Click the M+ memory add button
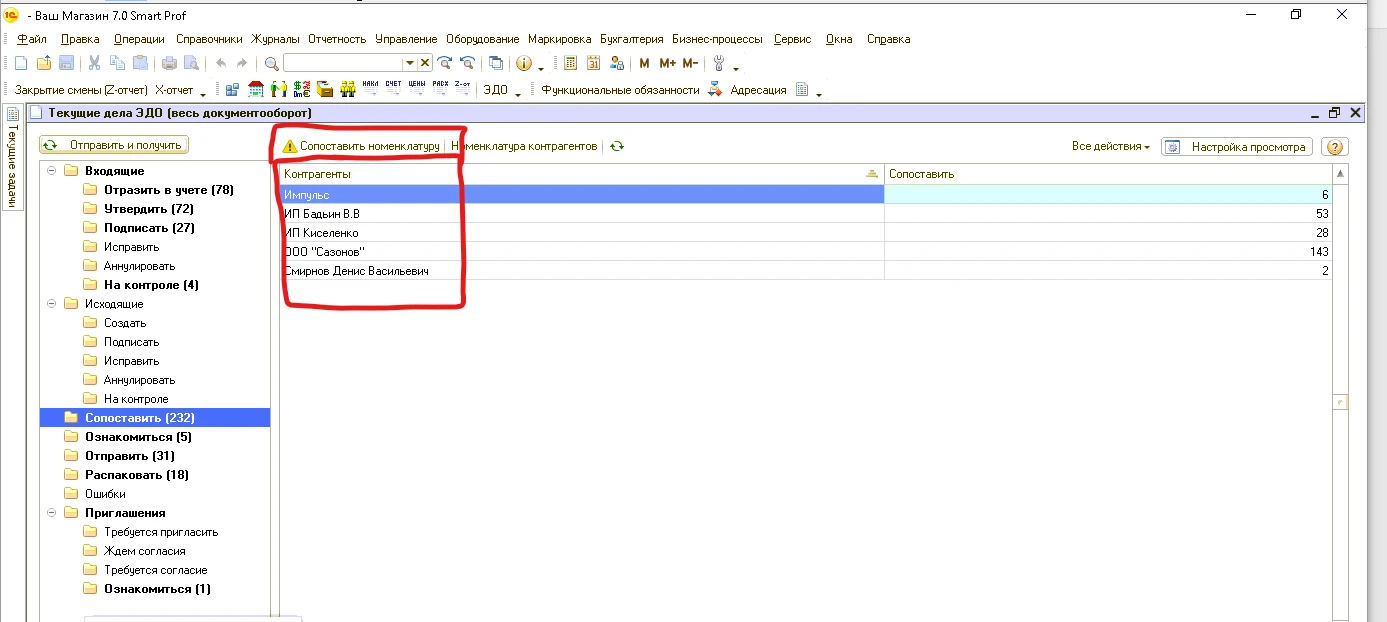Viewport: 1387px width, 622px height. [x=667, y=63]
